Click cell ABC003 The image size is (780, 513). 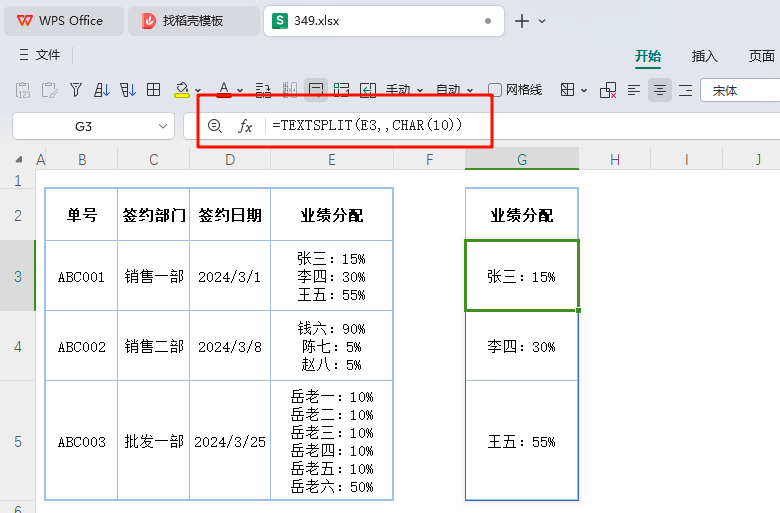pos(82,441)
